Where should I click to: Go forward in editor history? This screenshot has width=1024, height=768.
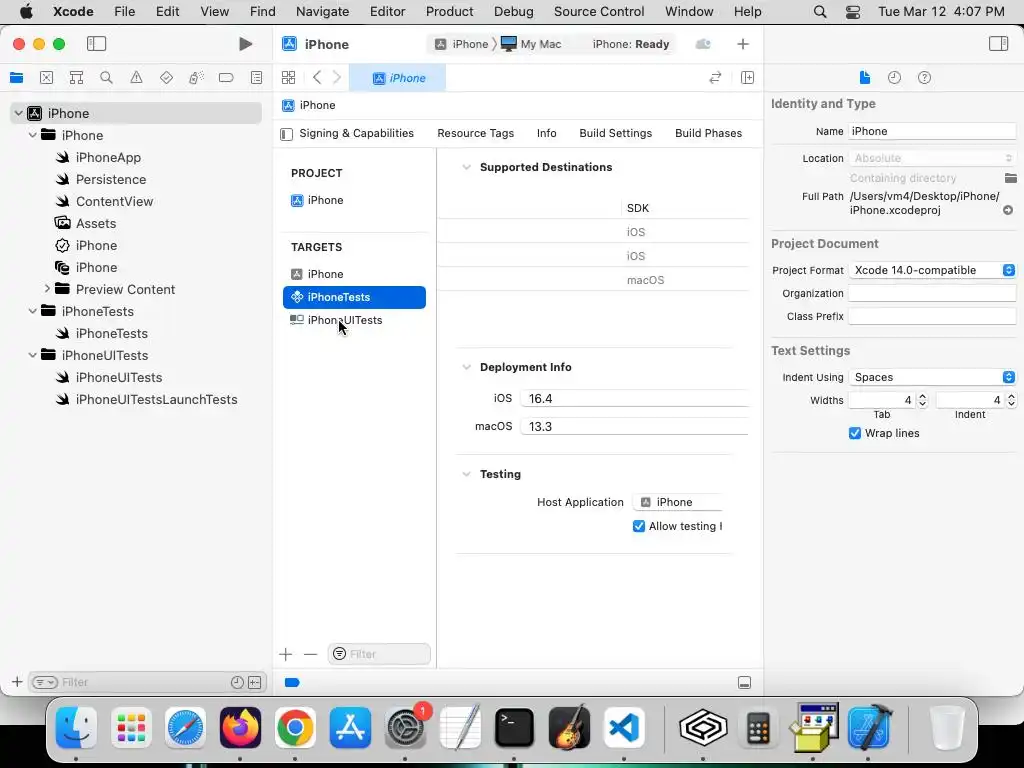(x=337, y=78)
